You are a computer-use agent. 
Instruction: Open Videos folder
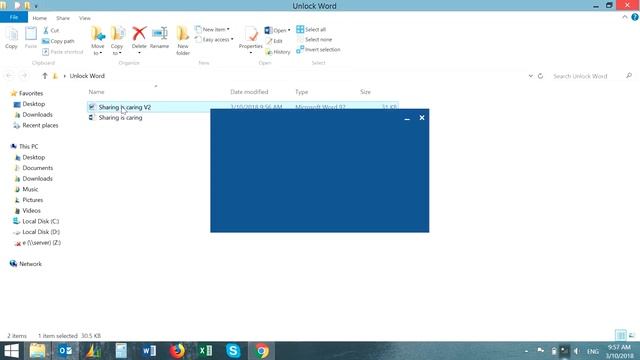pyautogui.click(x=31, y=211)
